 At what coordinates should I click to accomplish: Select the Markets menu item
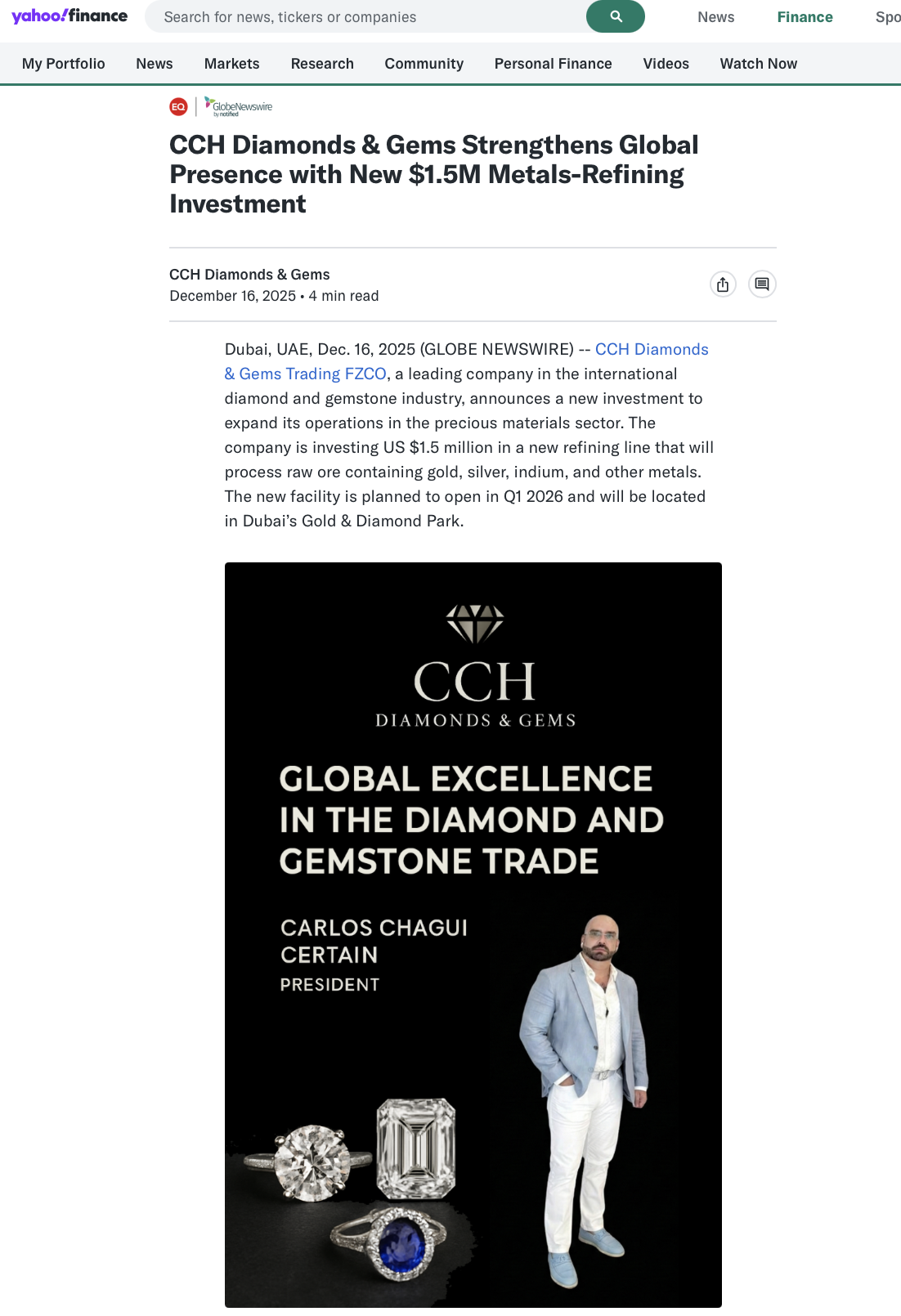click(232, 64)
